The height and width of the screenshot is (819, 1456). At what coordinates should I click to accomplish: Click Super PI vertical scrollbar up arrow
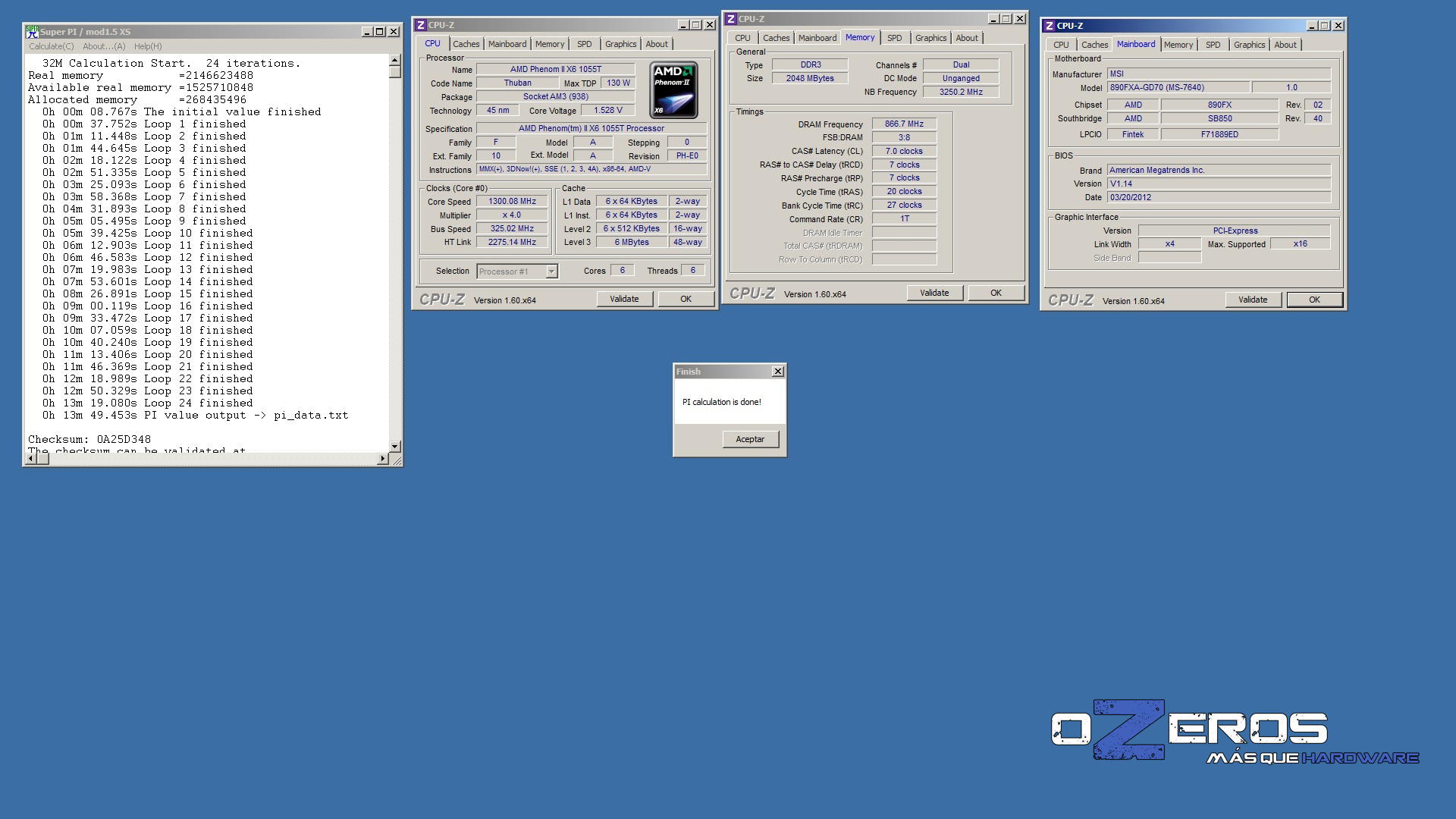(395, 60)
